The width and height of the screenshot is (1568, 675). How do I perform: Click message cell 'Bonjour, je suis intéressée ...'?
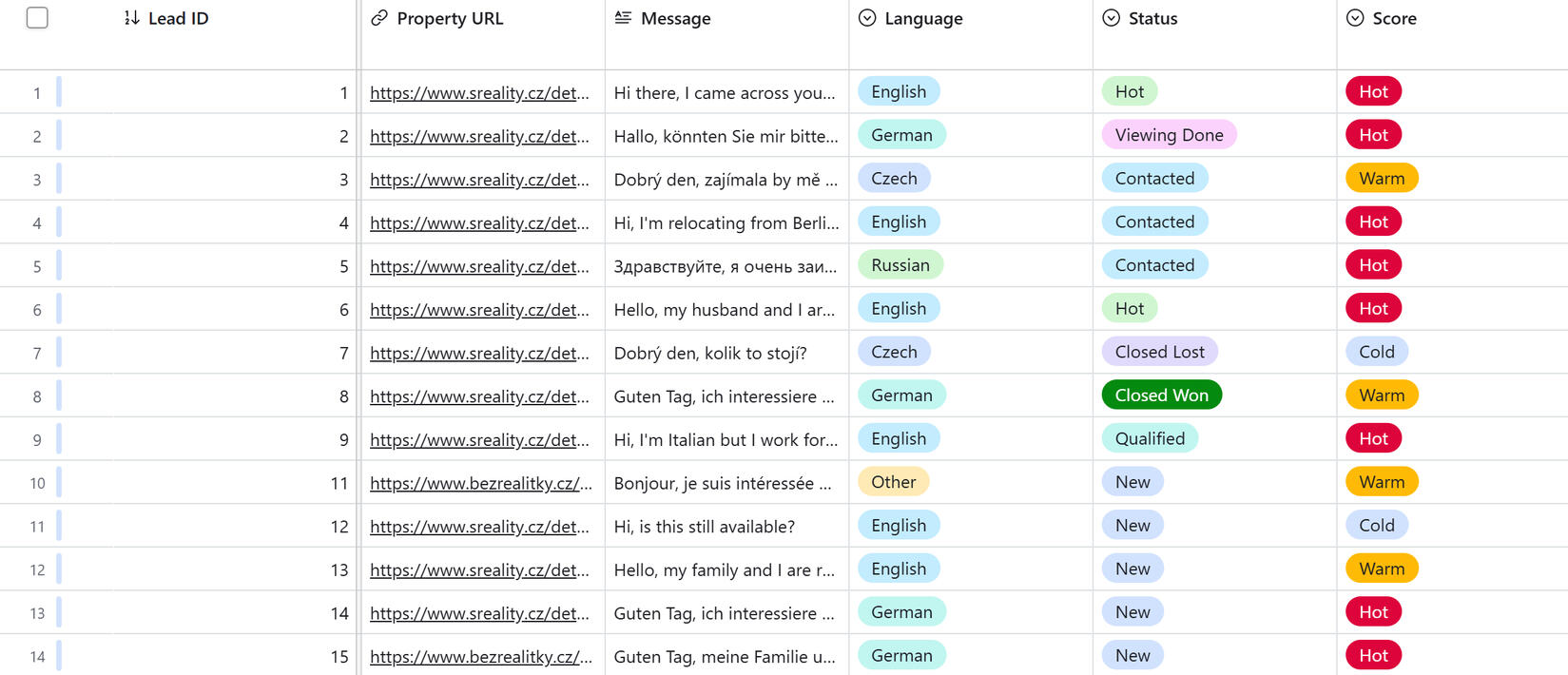click(x=726, y=483)
